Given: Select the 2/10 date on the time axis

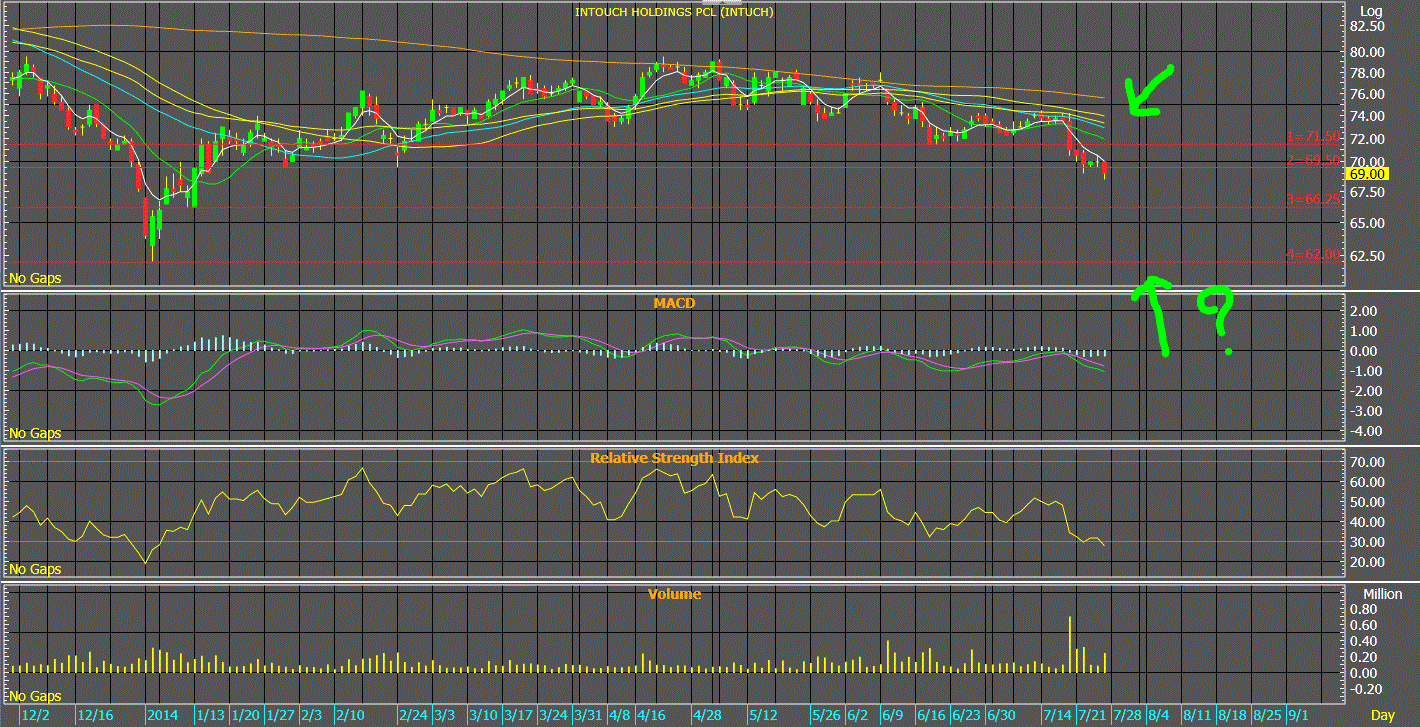Looking at the screenshot, I should (x=350, y=715).
